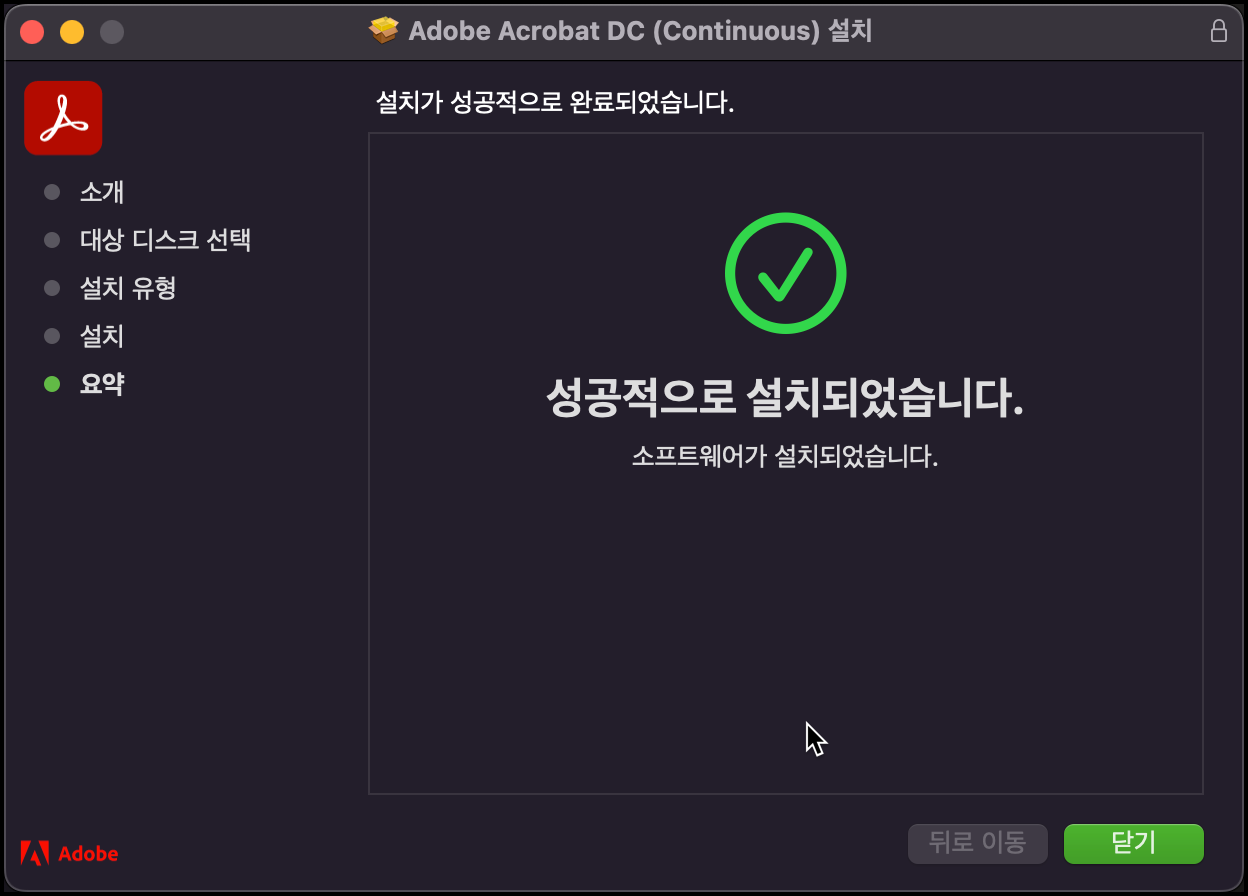Click the lock icon in the title bar
This screenshot has width=1248, height=896.
coord(1218,31)
